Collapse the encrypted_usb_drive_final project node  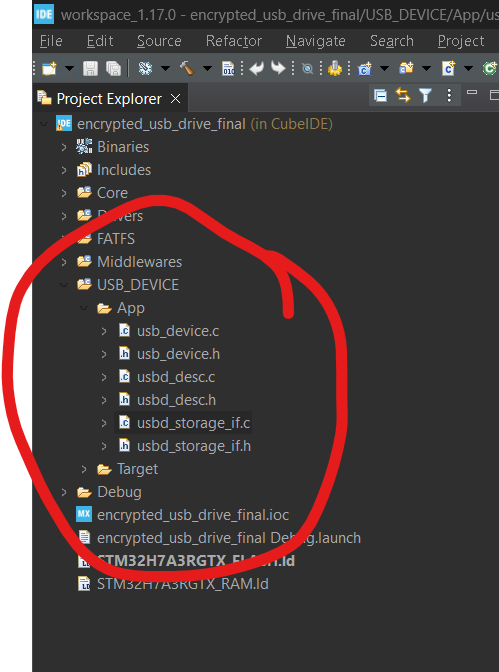tap(44, 124)
